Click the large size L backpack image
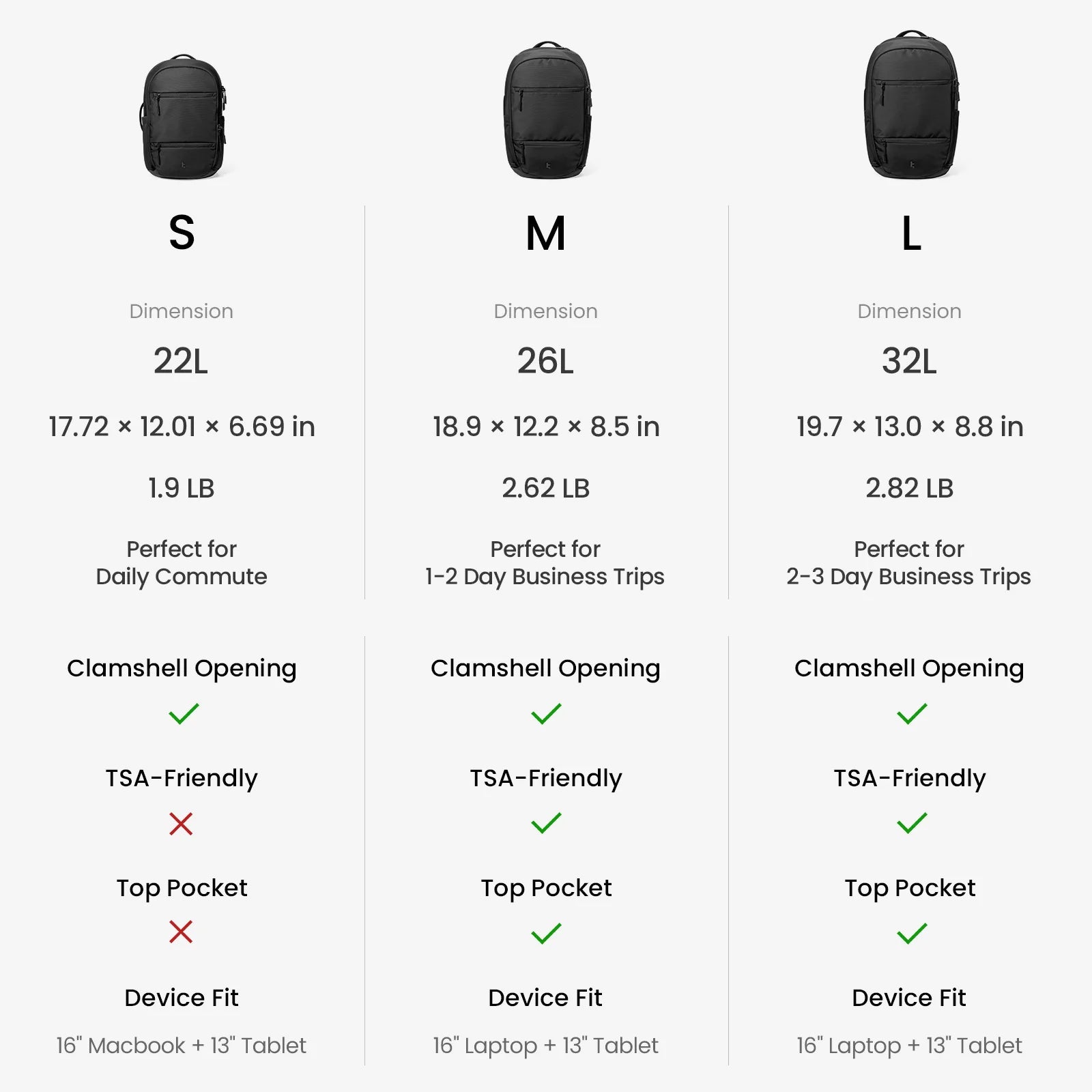This screenshot has width=1092, height=1092. click(912, 105)
